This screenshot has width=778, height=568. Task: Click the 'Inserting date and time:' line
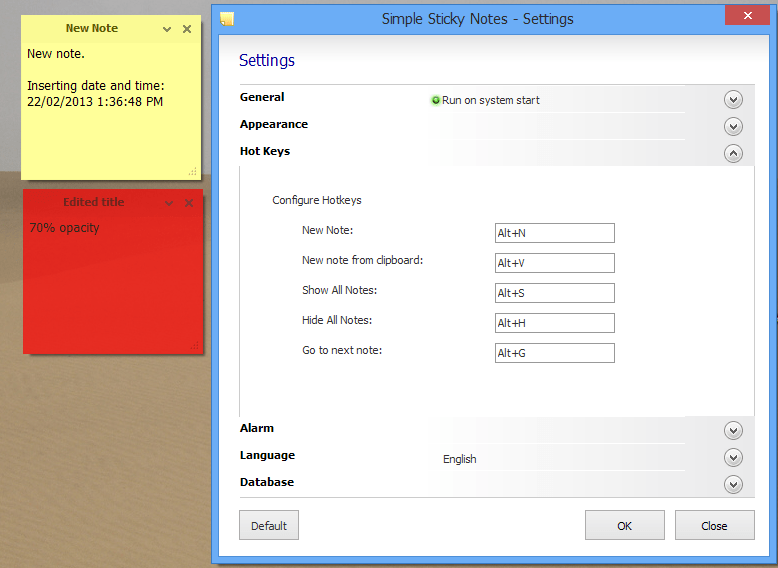96,86
